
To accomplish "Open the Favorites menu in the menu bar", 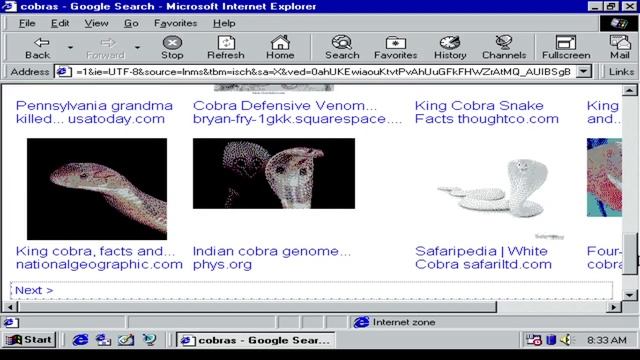I will pos(176,23).
